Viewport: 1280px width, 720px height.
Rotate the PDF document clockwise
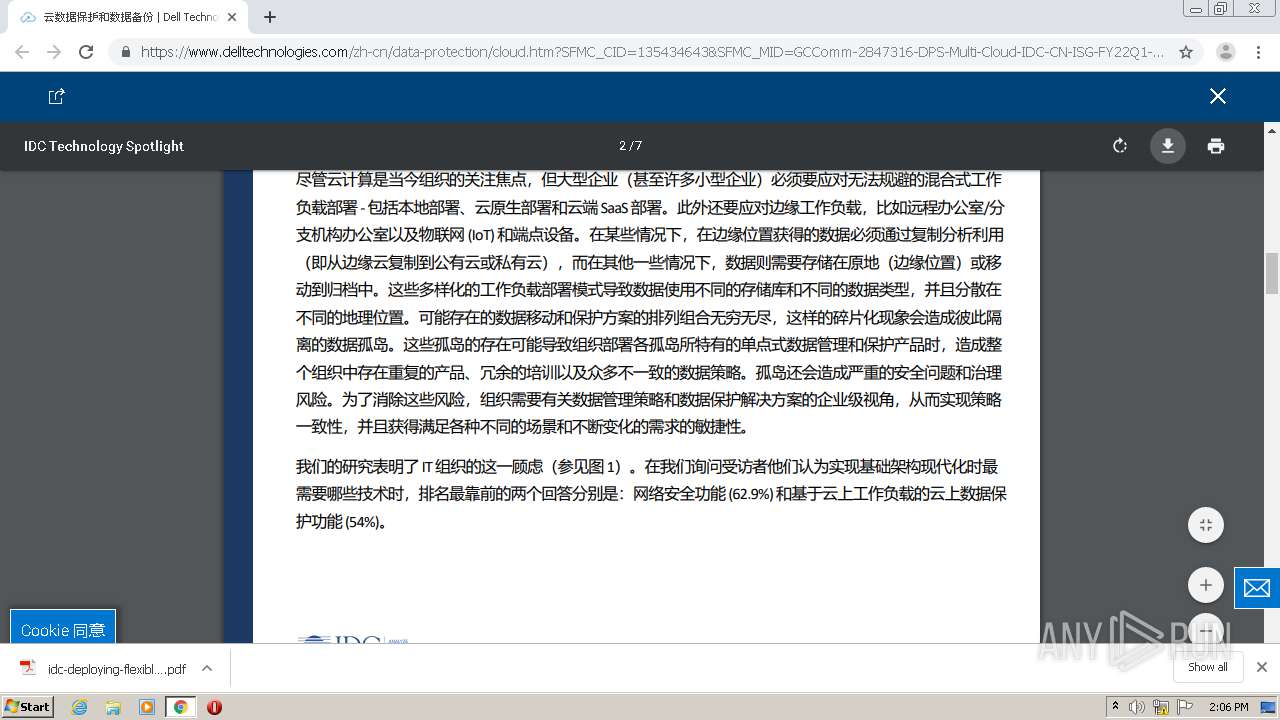(1120, 146)
